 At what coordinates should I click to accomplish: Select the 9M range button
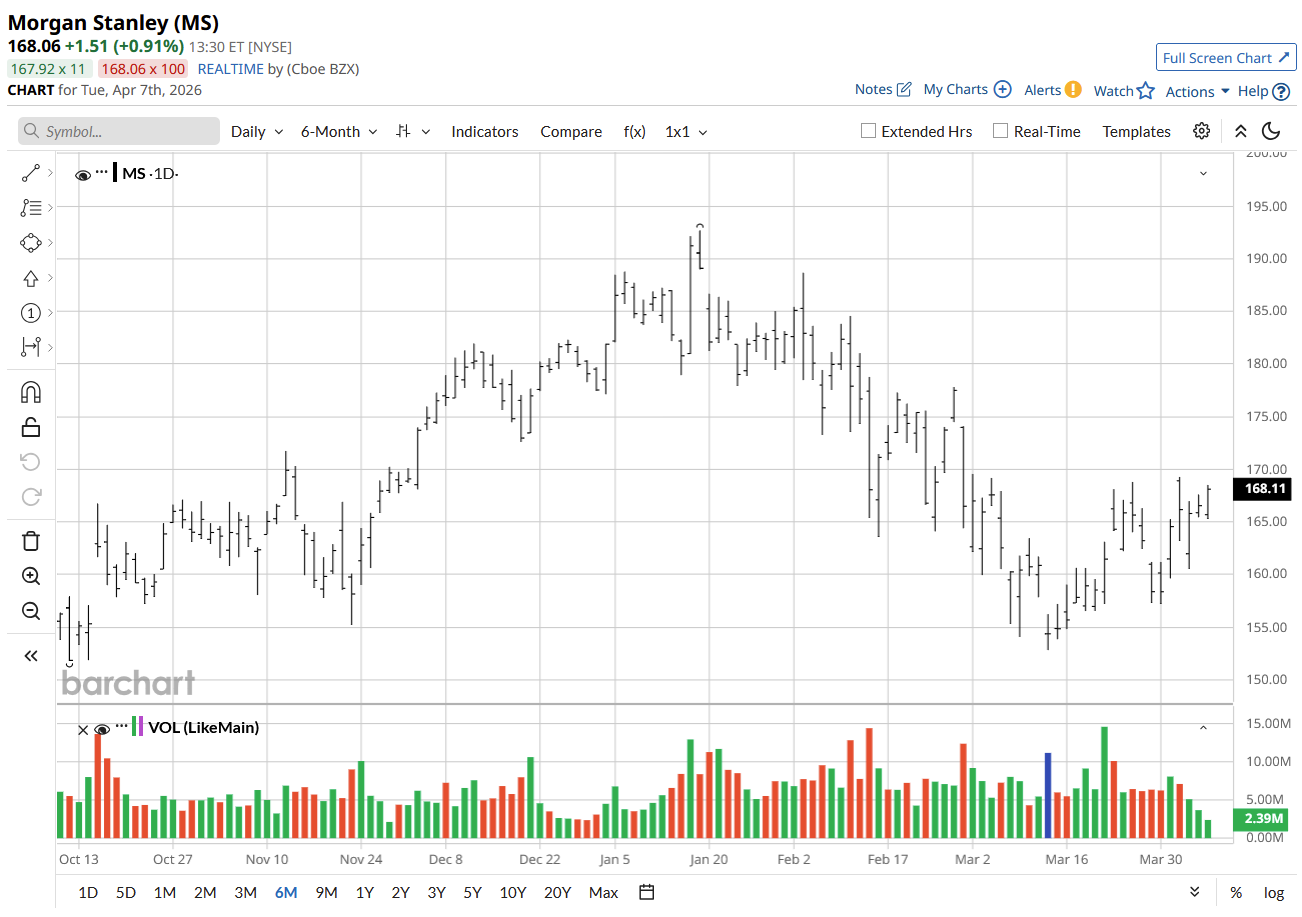(326, 892)
